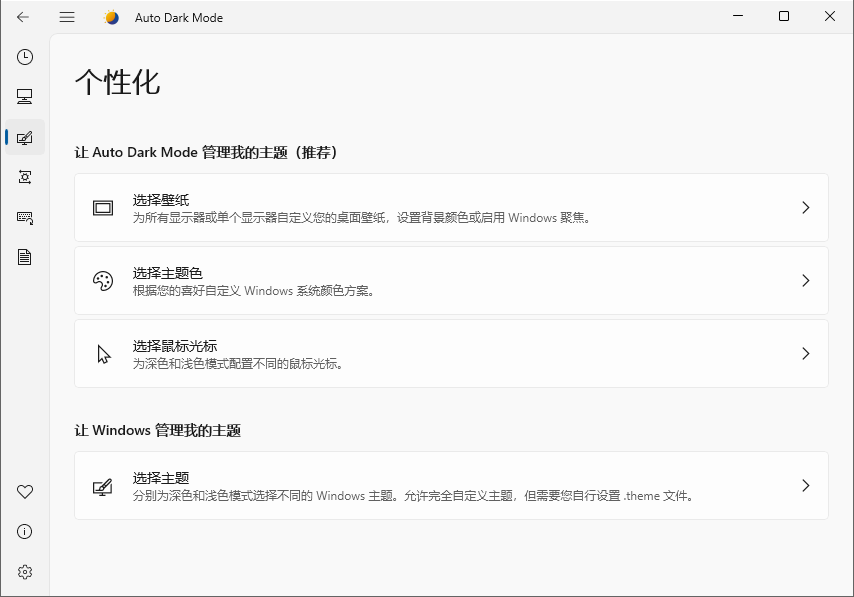Viewport: 854px width, 597px height.
Task: Open the Scripts document icon in sidebar
Action: tap(25, 257)
